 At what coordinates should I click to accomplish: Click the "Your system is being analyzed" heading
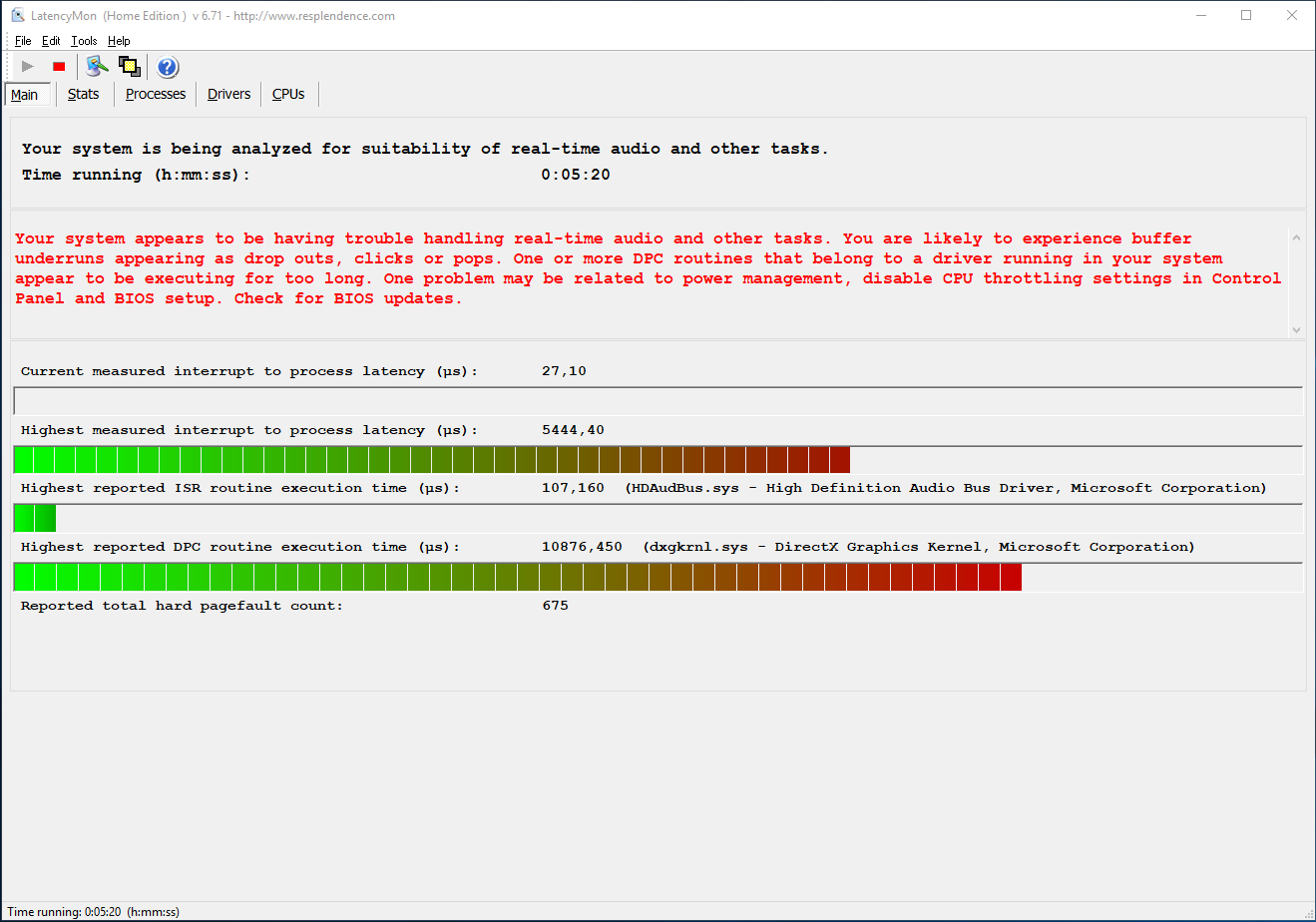tap(425, 149)
